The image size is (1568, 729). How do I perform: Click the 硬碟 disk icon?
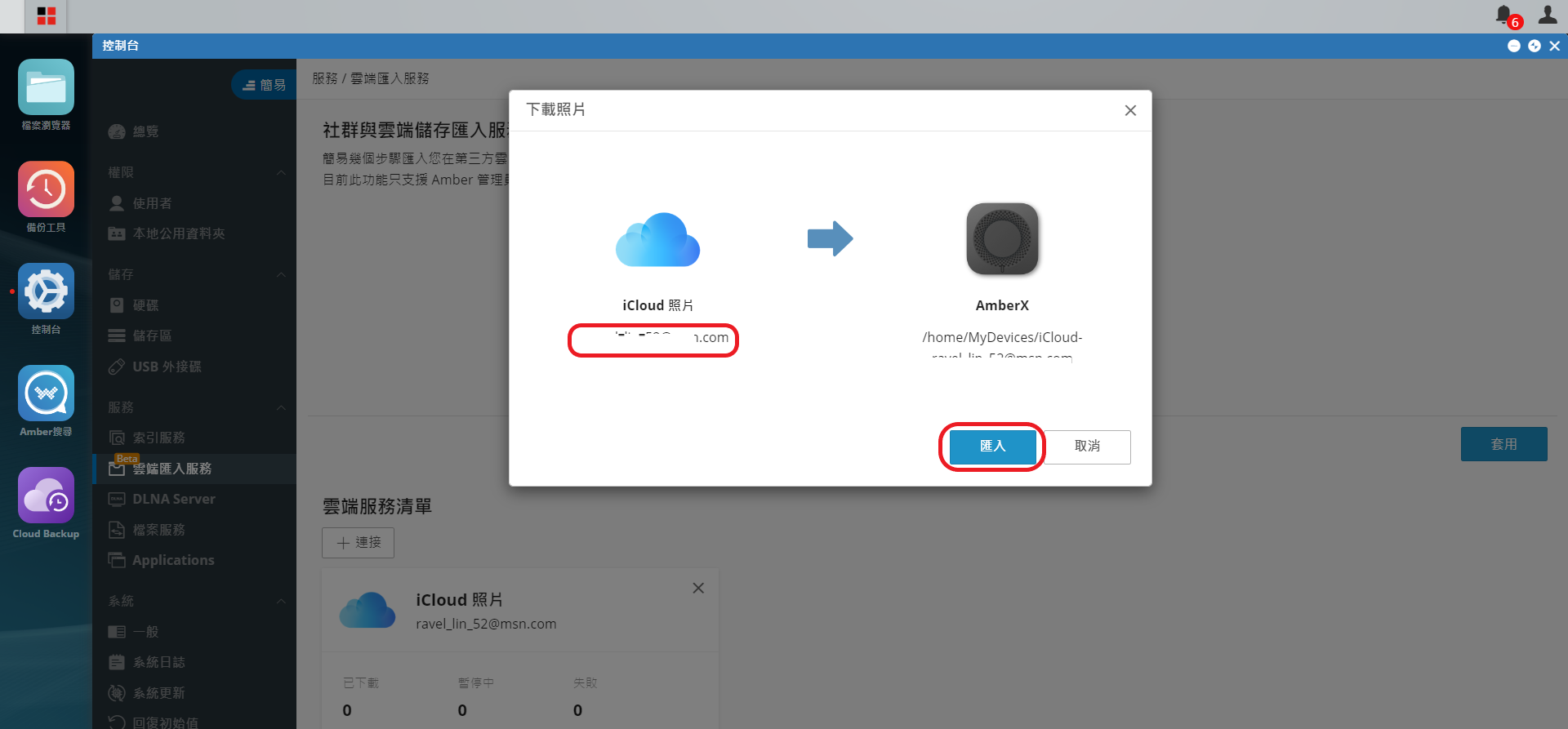[117, 305]
